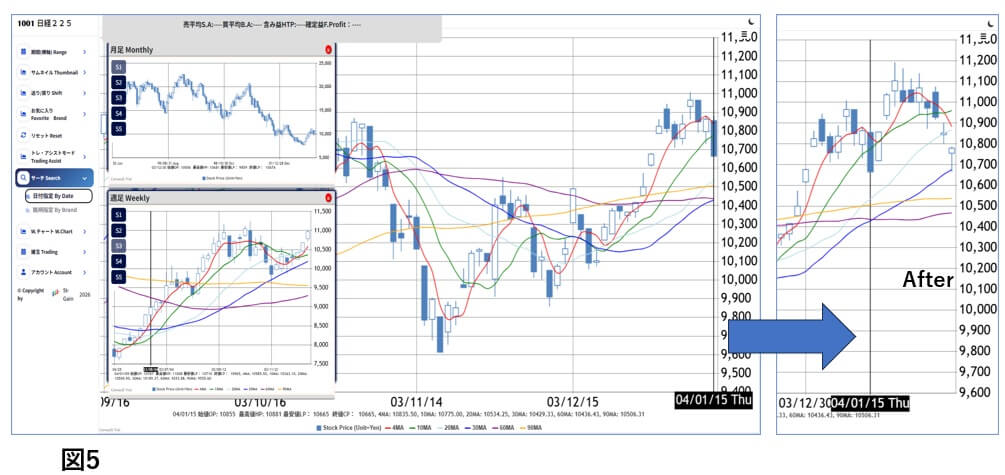Viewport: 1005px width, 475px height.
Task: Click S1 button in Weekly panel
Action: tap(118, 215)
